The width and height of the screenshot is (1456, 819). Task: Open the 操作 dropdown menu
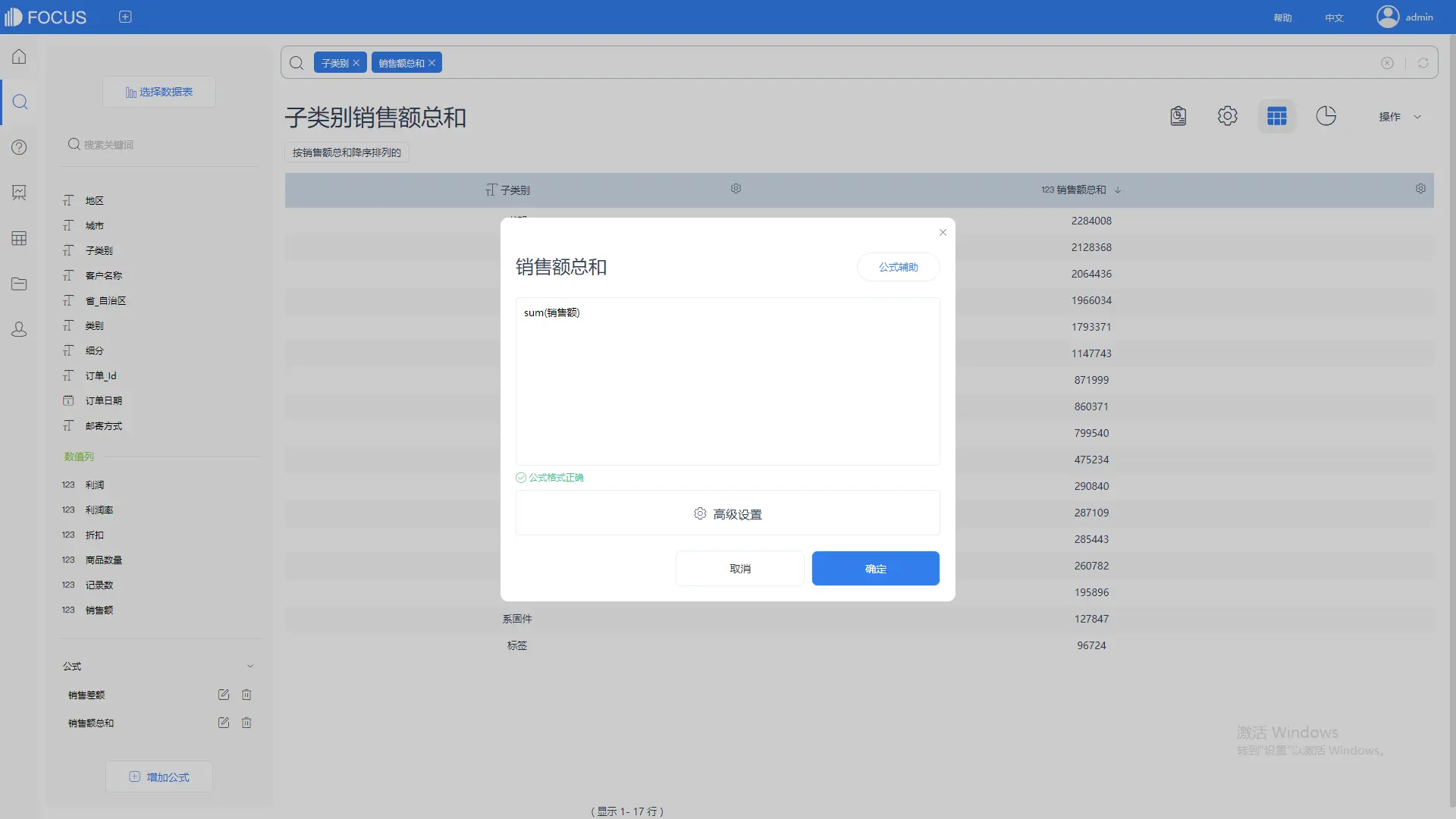click(x=1400, y=117)
